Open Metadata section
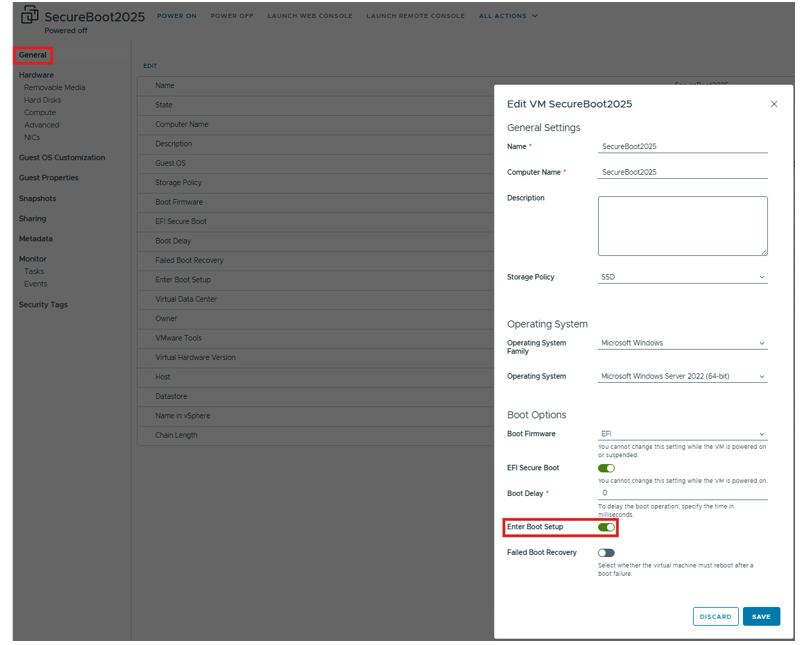The height and width of the screenshot is (645, 802). click(36, 239)
